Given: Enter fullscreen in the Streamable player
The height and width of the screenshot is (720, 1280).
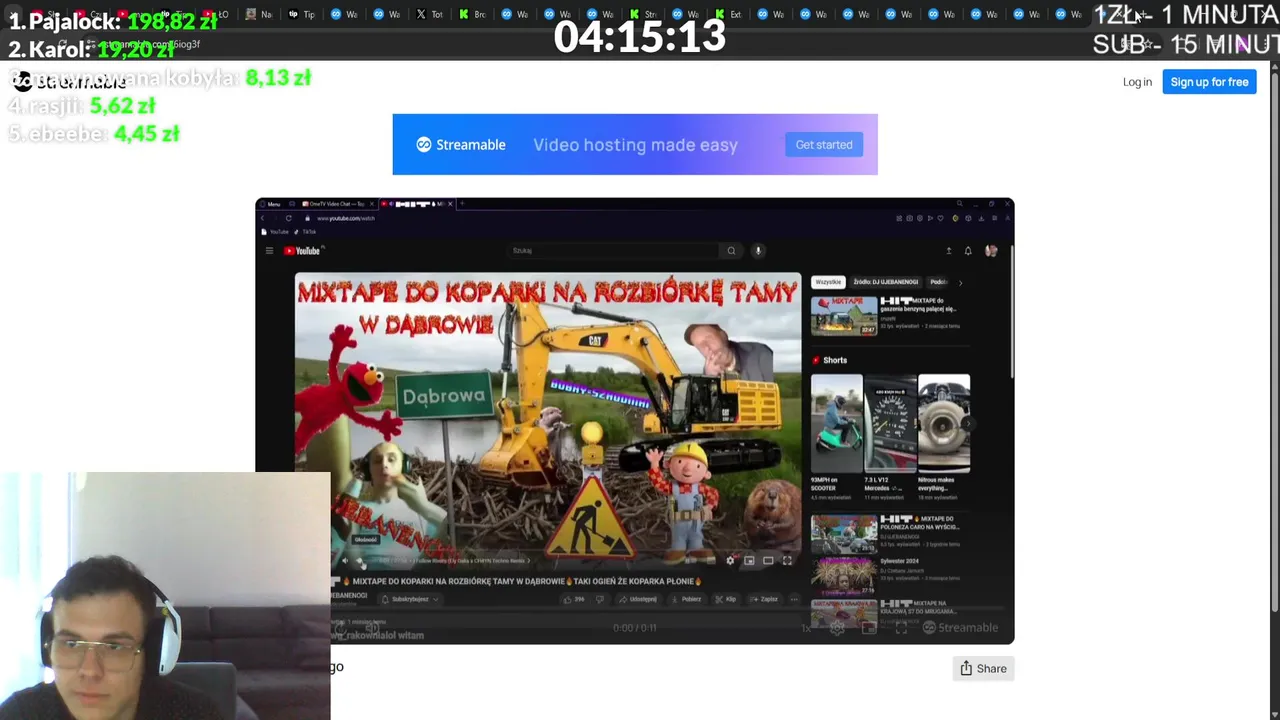Looking at the screenshot, I should click(901, 628).
